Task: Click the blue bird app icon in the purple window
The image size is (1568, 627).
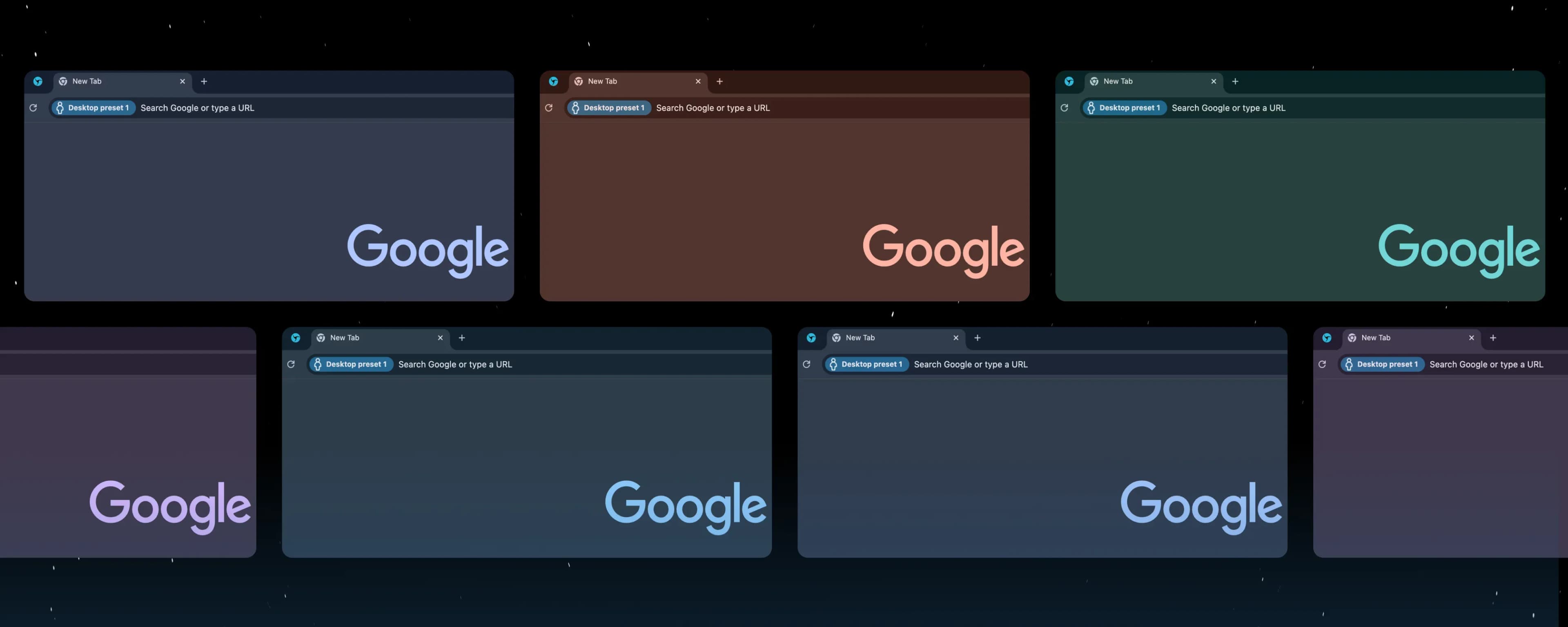Action: [1327, 338]
